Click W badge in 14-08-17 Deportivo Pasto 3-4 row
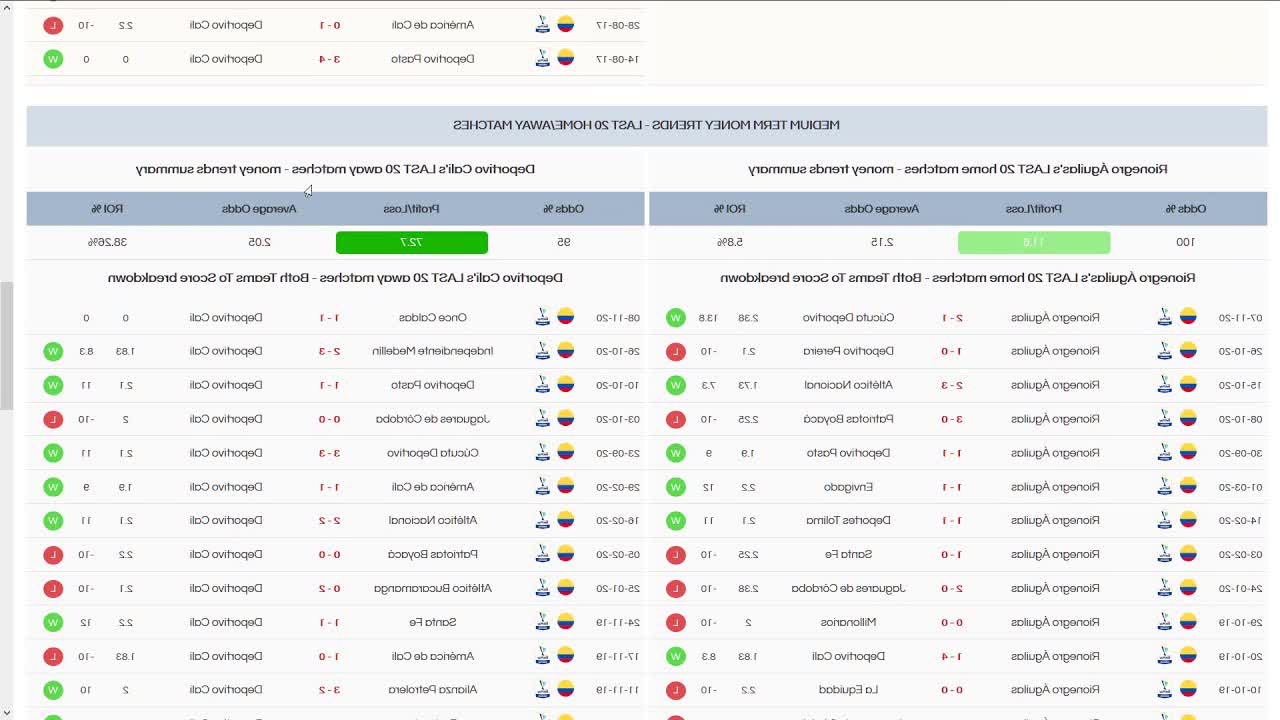This screenshot has width=1280, height=720. tap(54, 59)
